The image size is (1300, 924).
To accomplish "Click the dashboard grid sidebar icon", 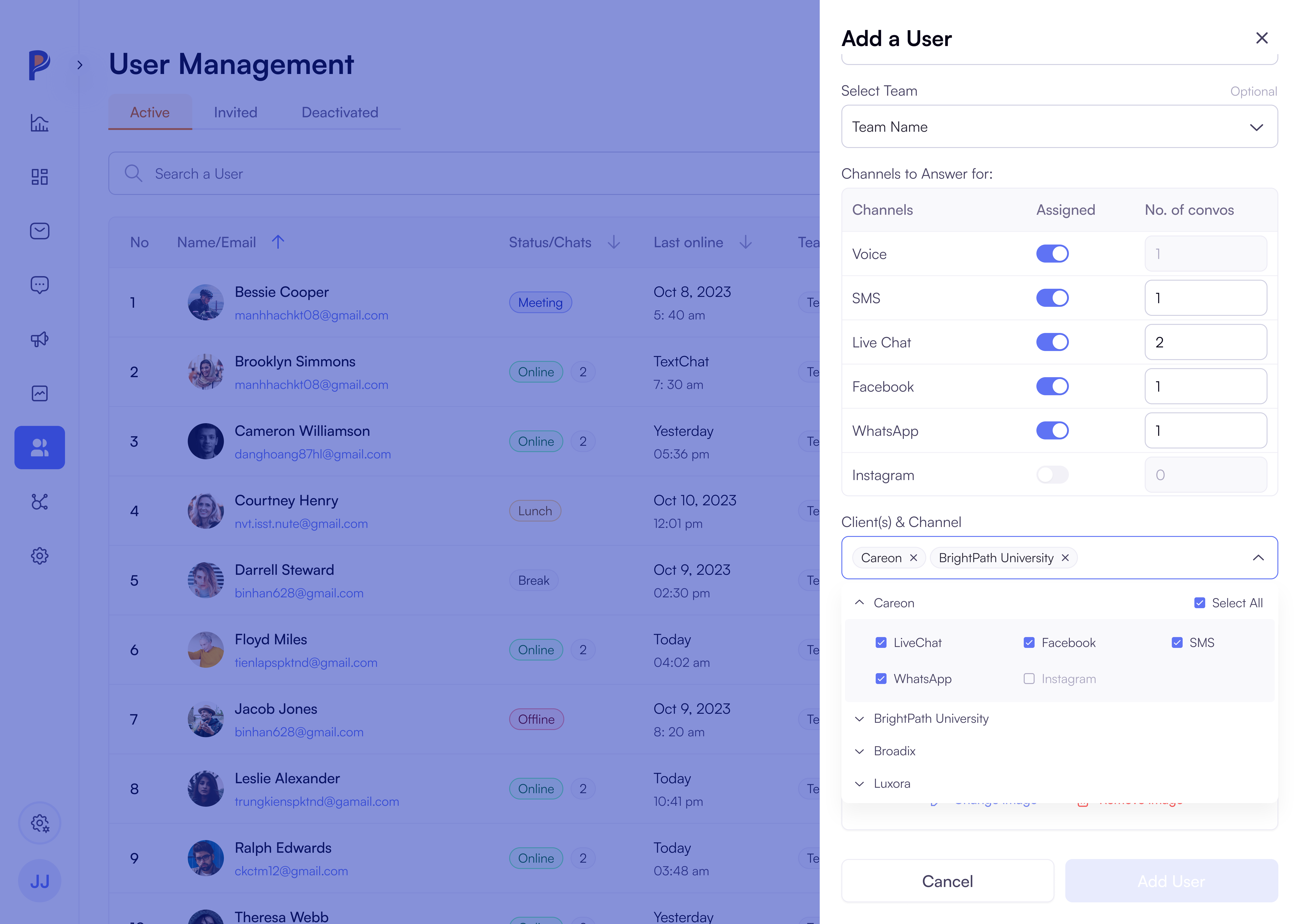I will point(39,177).
